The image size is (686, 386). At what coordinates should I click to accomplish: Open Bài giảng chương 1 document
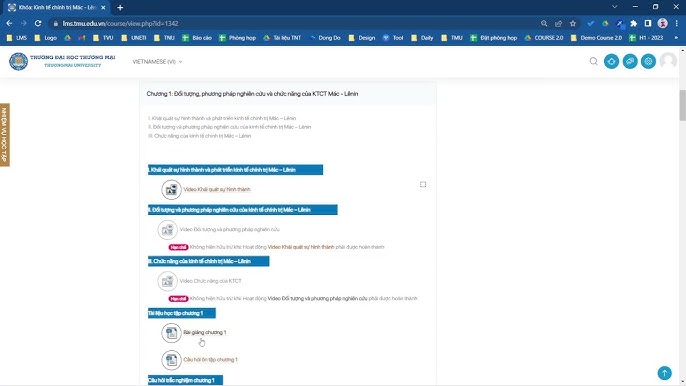(205, 332)
